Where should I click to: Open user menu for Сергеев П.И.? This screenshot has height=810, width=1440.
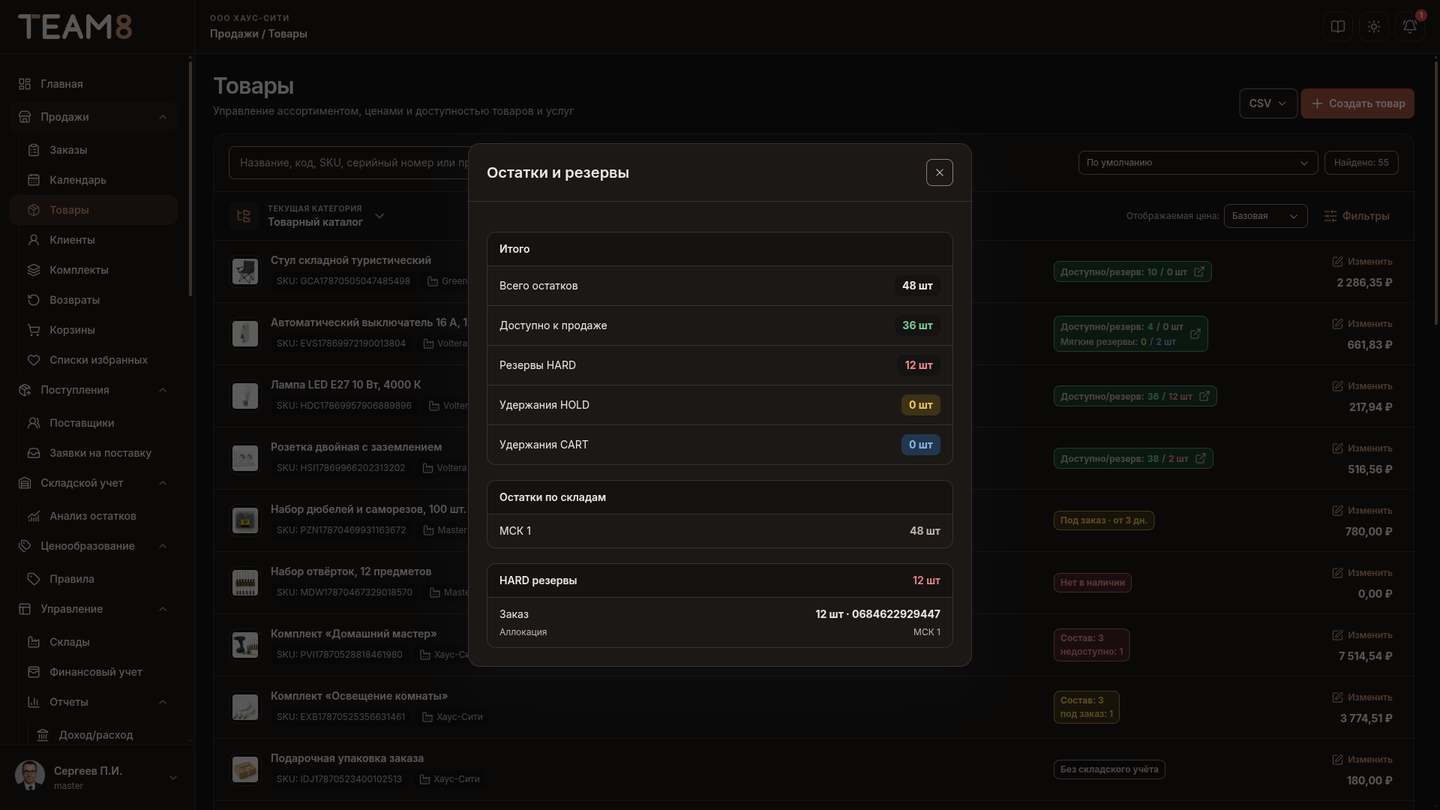[x=96, y=777]
